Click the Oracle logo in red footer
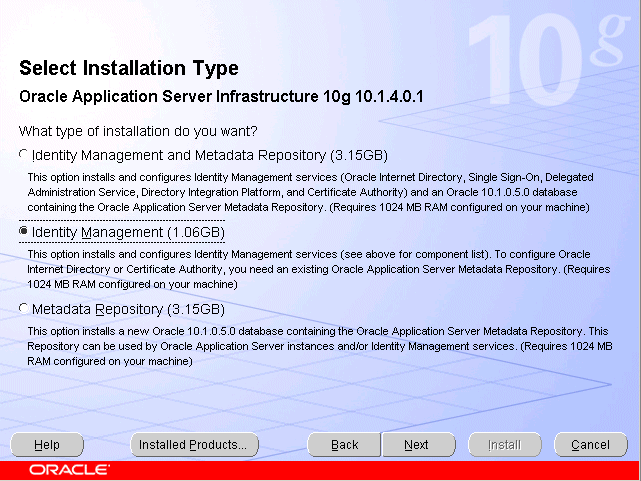 (x=69, y=470)
